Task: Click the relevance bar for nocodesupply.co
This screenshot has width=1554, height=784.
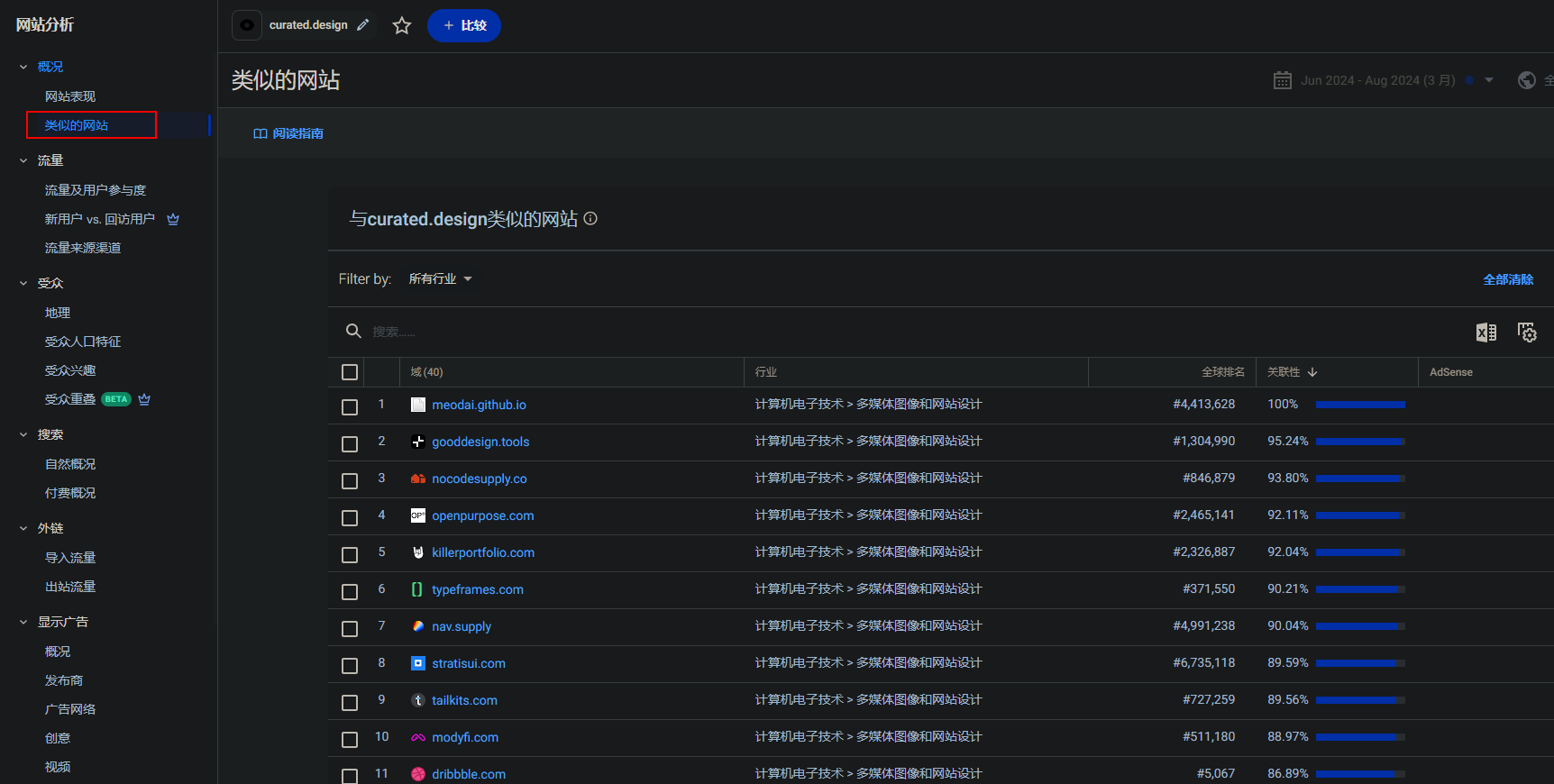Action: pos(1359,479)
